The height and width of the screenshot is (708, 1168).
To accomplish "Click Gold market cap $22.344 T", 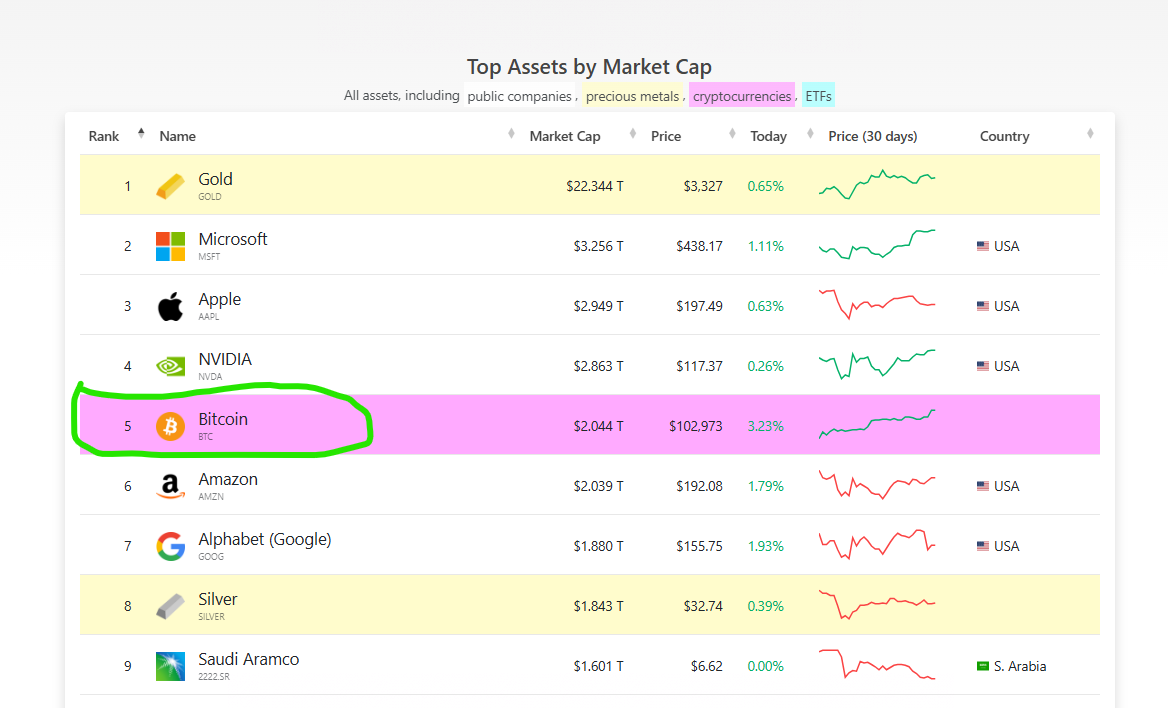I will click(594, 186).
